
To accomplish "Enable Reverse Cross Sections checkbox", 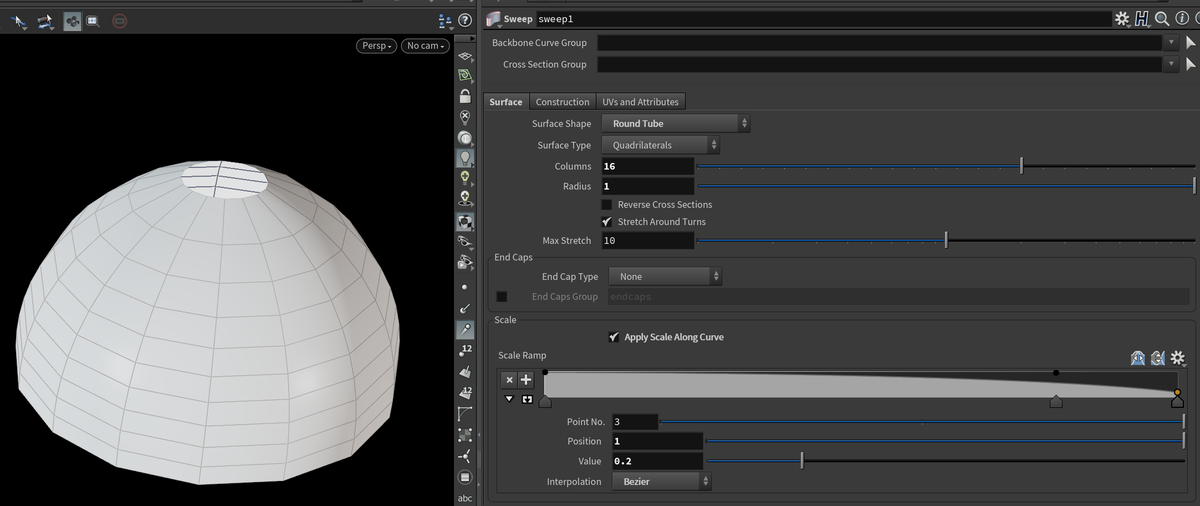I will (607, 205).
